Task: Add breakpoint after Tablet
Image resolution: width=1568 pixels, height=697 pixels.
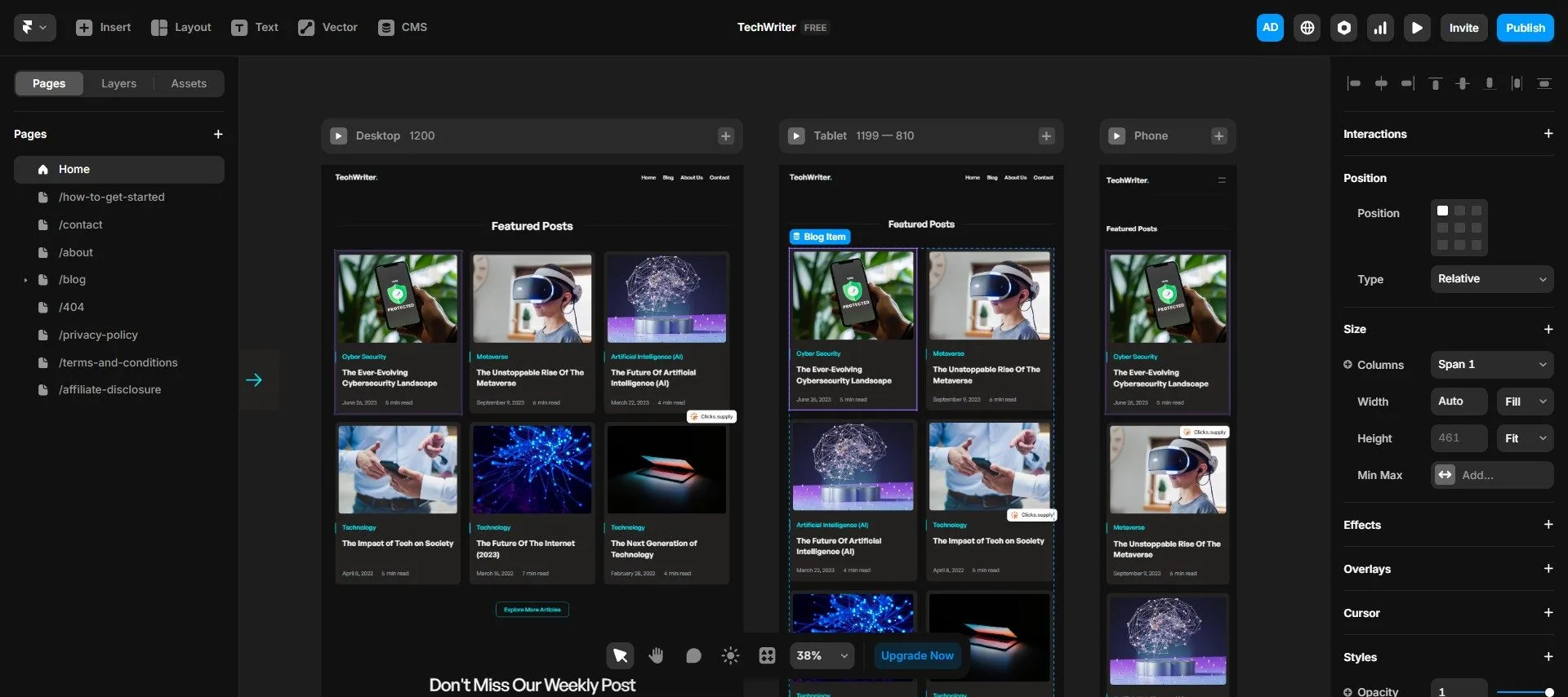Action: tap(1046, 136)
